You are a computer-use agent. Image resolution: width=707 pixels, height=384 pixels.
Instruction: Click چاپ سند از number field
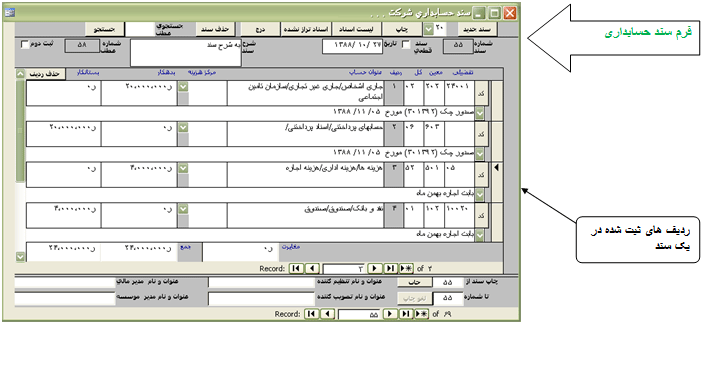click(448, 282)
